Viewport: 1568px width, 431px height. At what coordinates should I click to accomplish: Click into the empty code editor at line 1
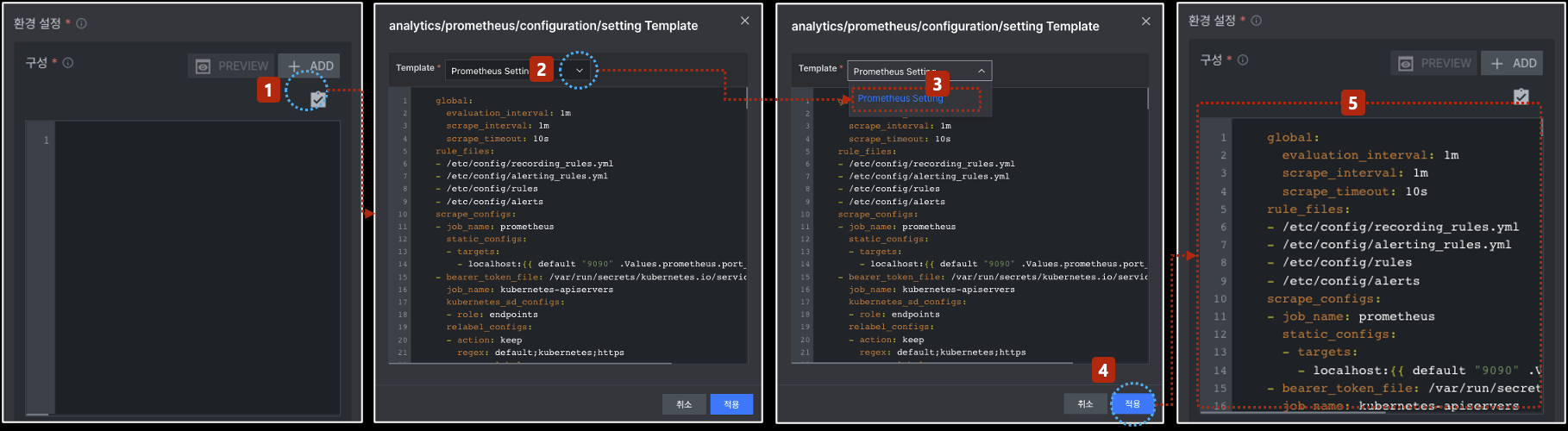pos(197,140)
